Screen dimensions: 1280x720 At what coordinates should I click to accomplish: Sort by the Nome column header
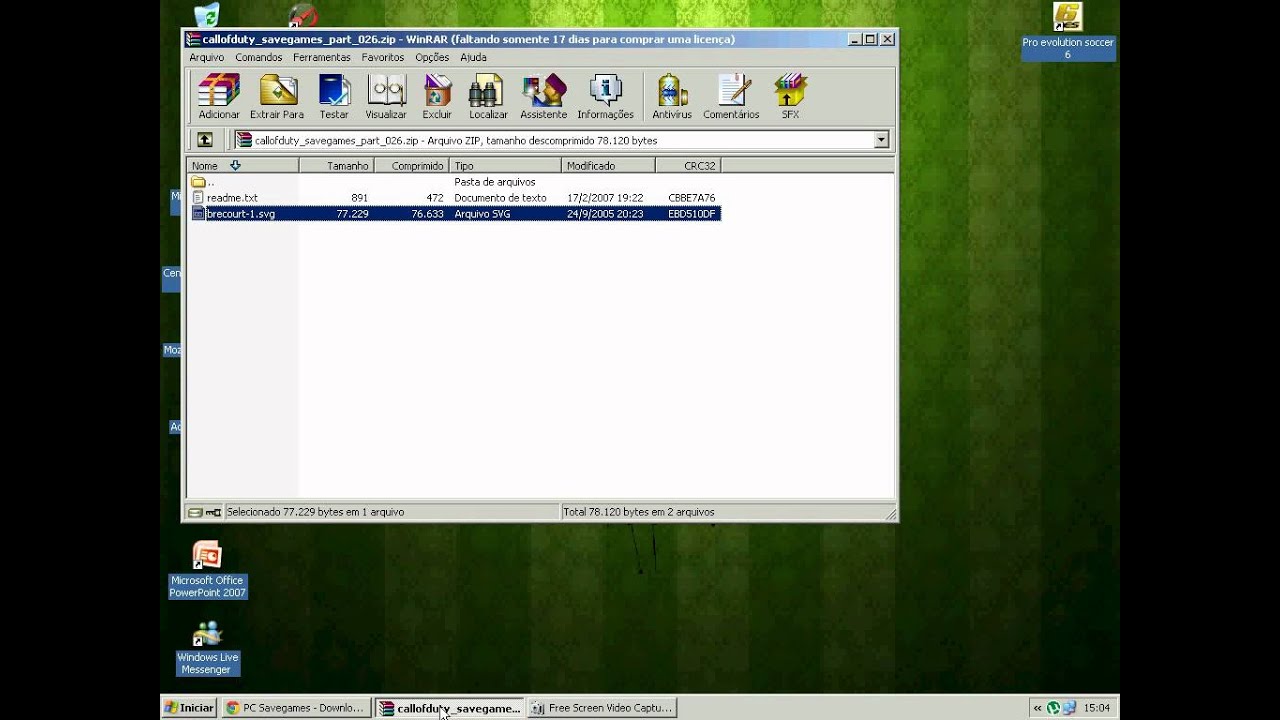tap(243, 166)
